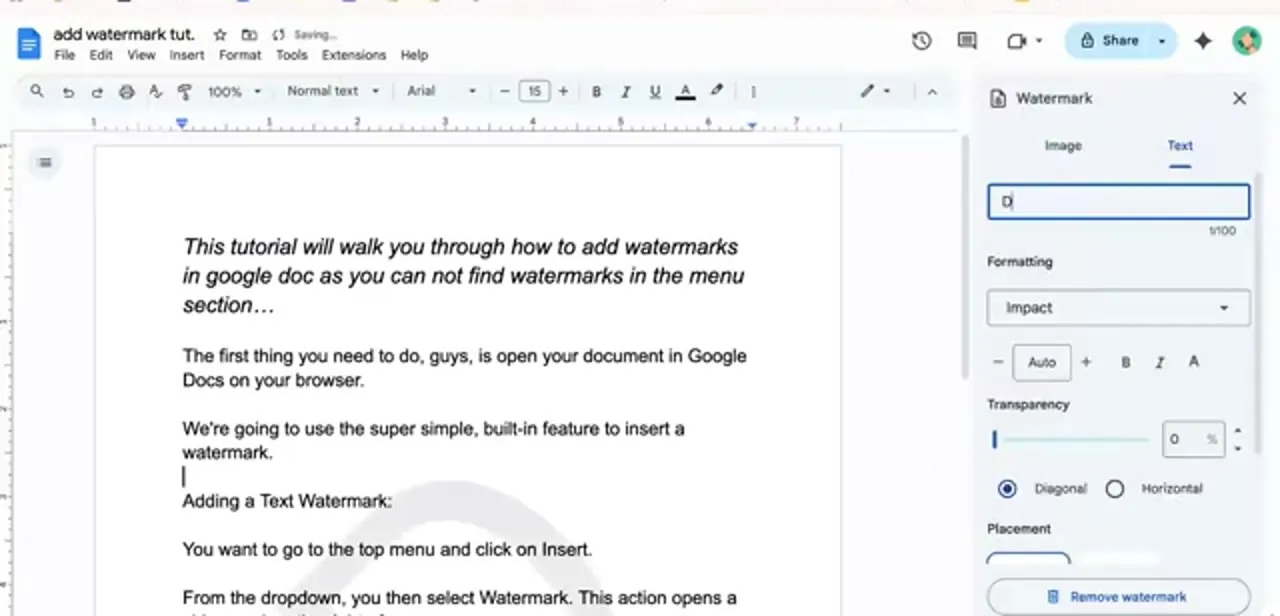Open more toolbar options (three dots)
Screen dimensions: 1280x616
(753, 92)
